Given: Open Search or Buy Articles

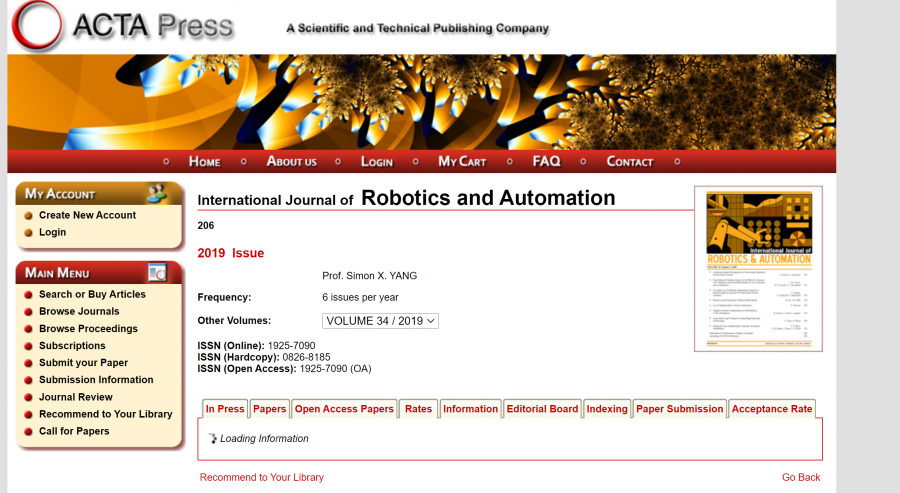Looking at the screenshot, I should 92,294.
